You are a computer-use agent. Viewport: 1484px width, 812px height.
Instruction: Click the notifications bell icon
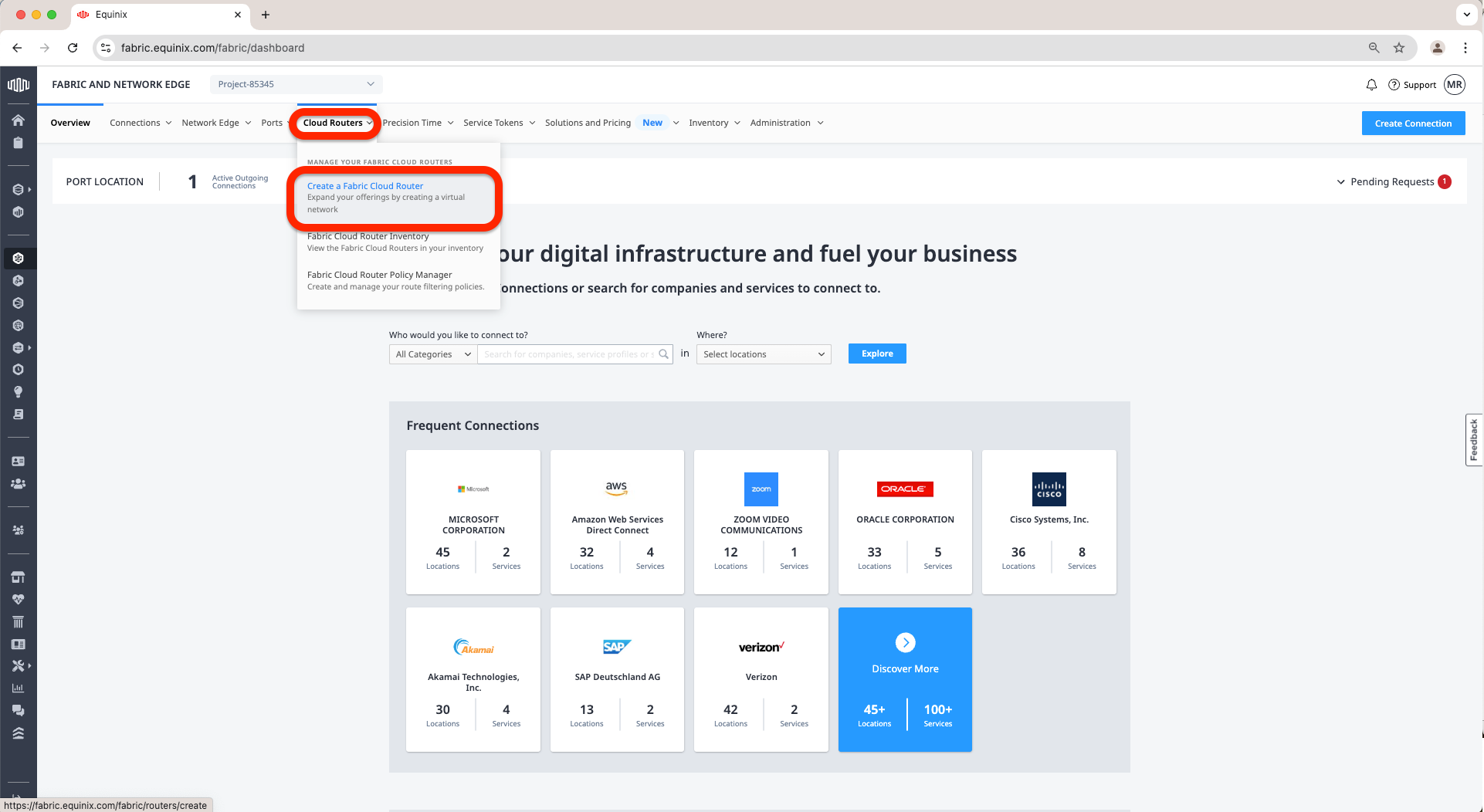tap(1371, 85)
